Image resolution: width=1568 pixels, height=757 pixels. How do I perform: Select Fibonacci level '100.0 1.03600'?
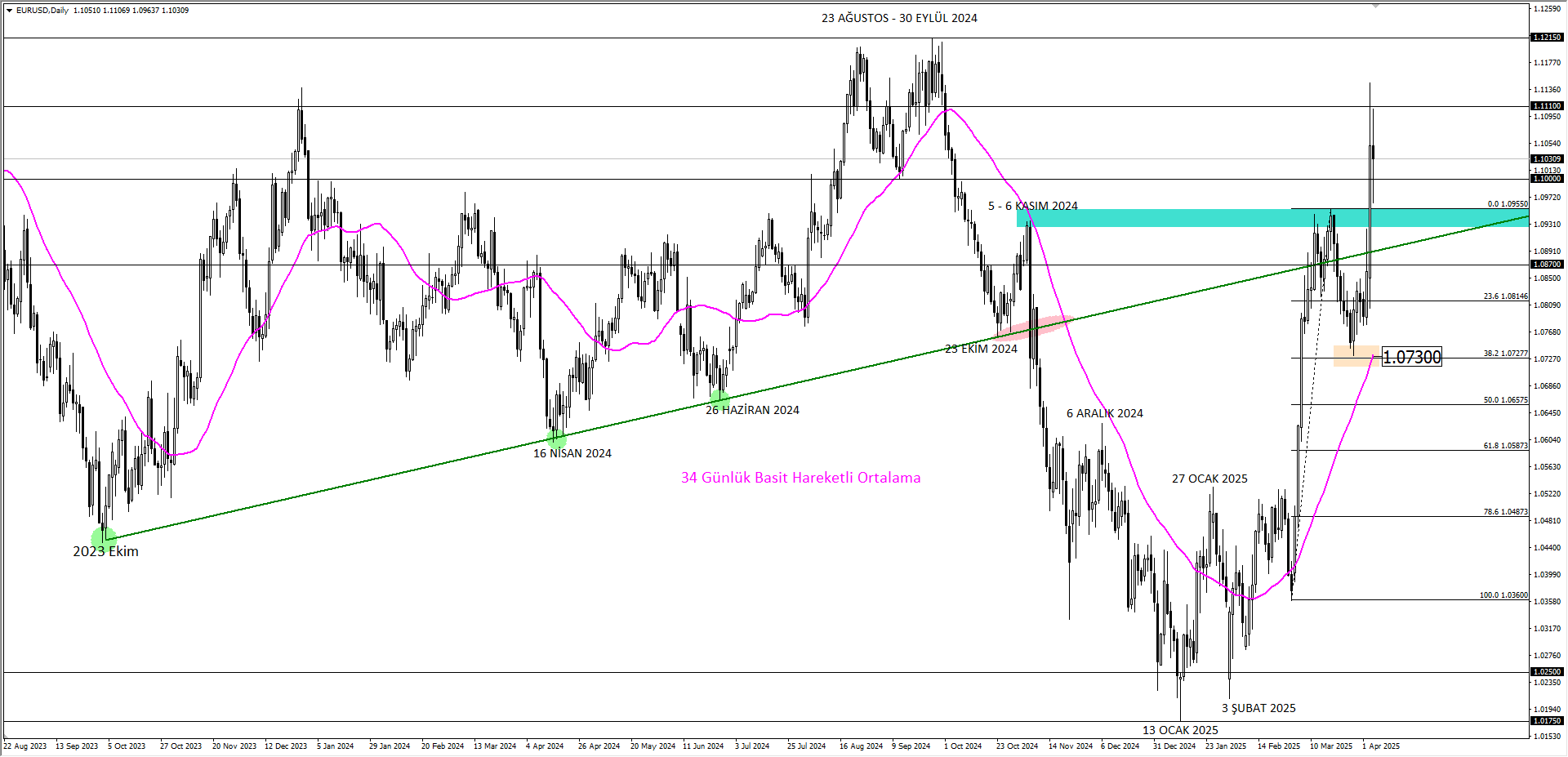tap(1503, 595)
